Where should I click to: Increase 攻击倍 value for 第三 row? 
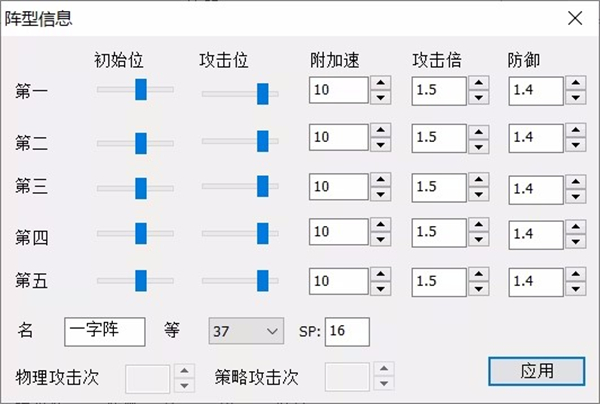(479, 180)
